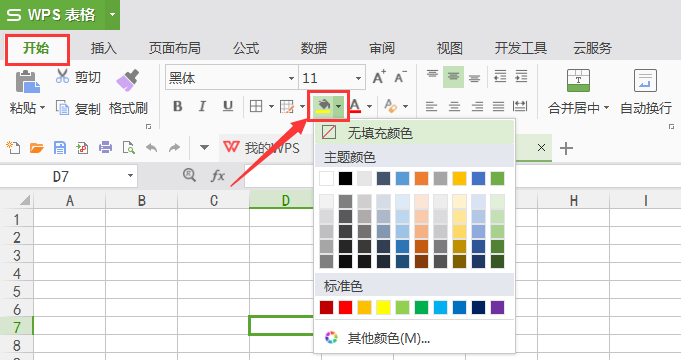The image size is (681, 360).
Task: Click the save icon in quick toolbar
Action: (60, 148)
